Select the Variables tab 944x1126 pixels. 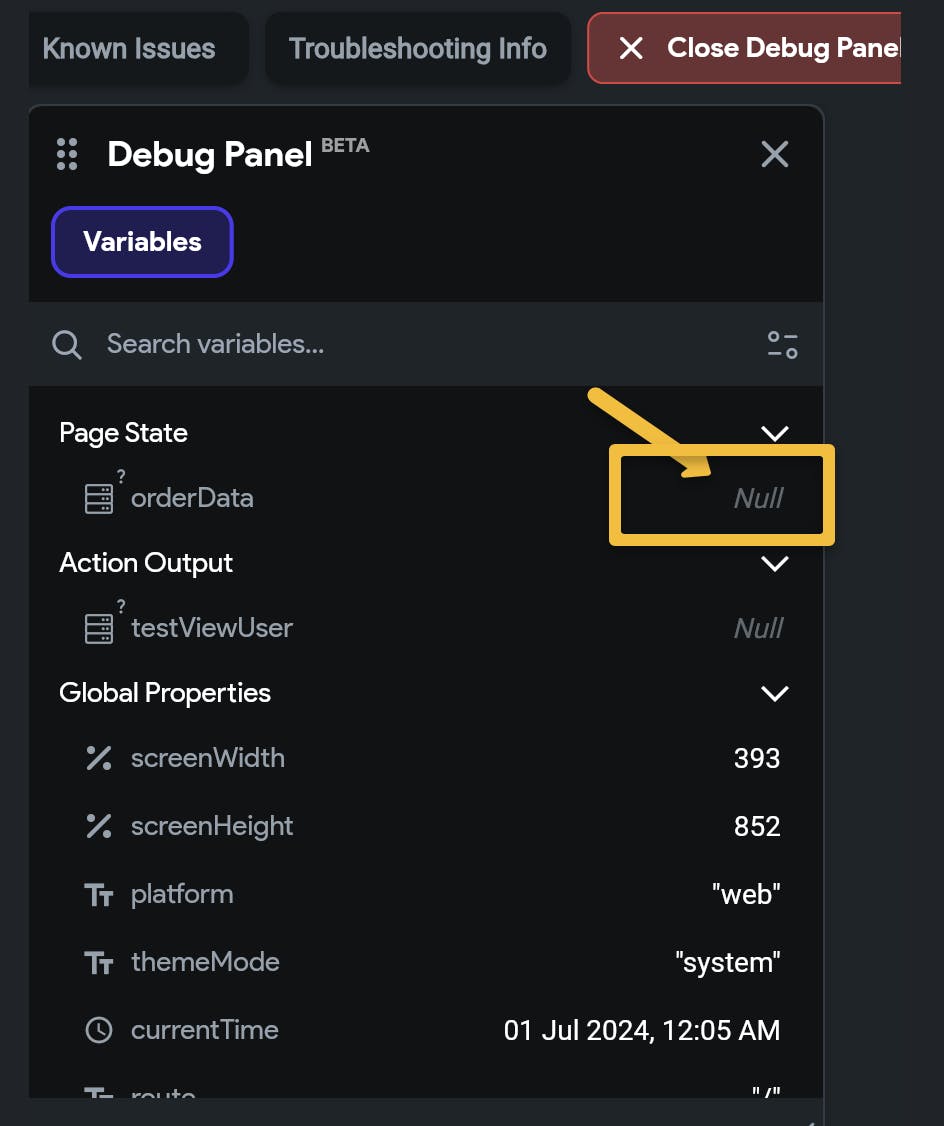pyautogui.click(x=142, y=242)
